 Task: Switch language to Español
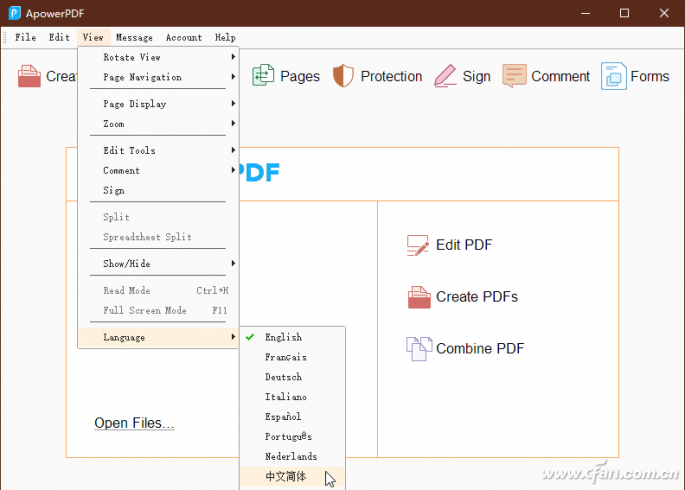(x=292, y=417)
